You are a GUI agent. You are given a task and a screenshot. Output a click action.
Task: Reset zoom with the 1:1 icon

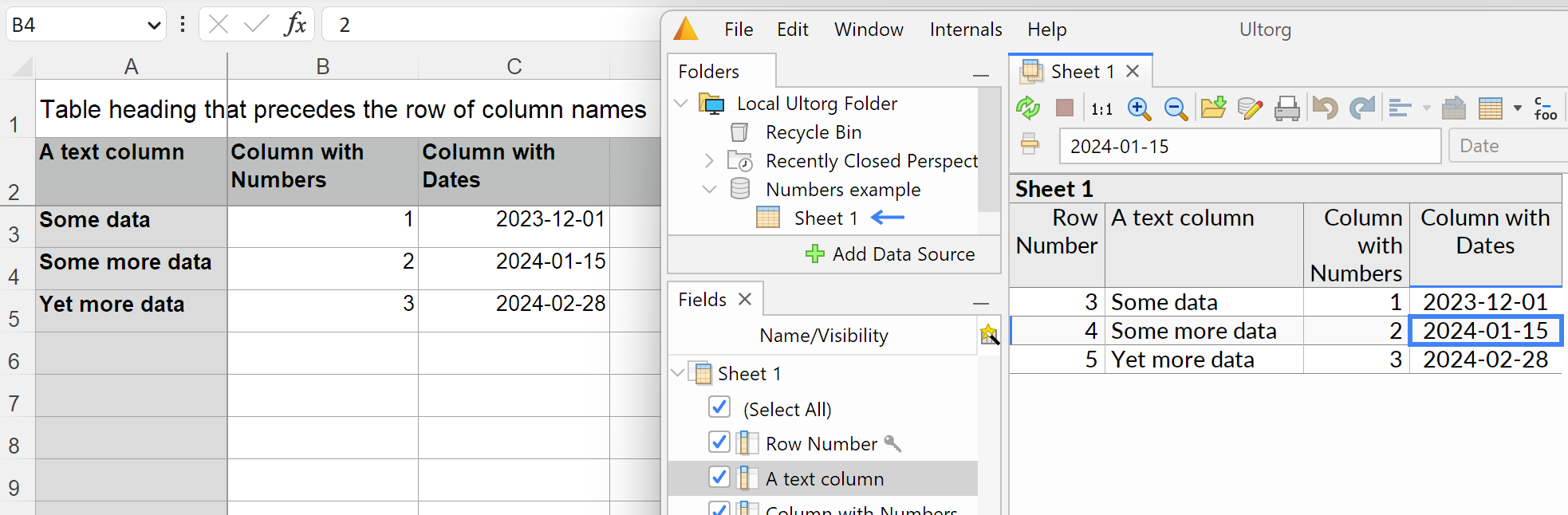pyautogui.click(x=1101, y=108)
